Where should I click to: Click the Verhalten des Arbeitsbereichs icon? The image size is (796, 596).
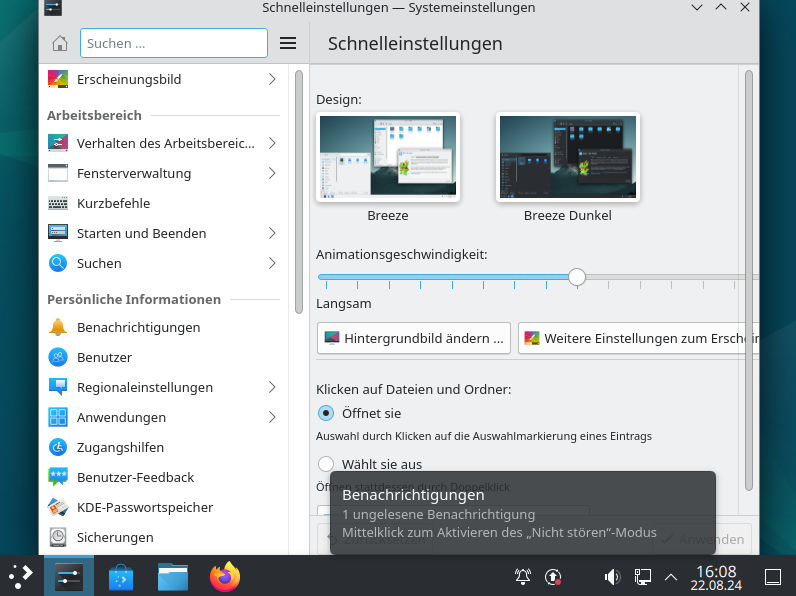(58, 143)
